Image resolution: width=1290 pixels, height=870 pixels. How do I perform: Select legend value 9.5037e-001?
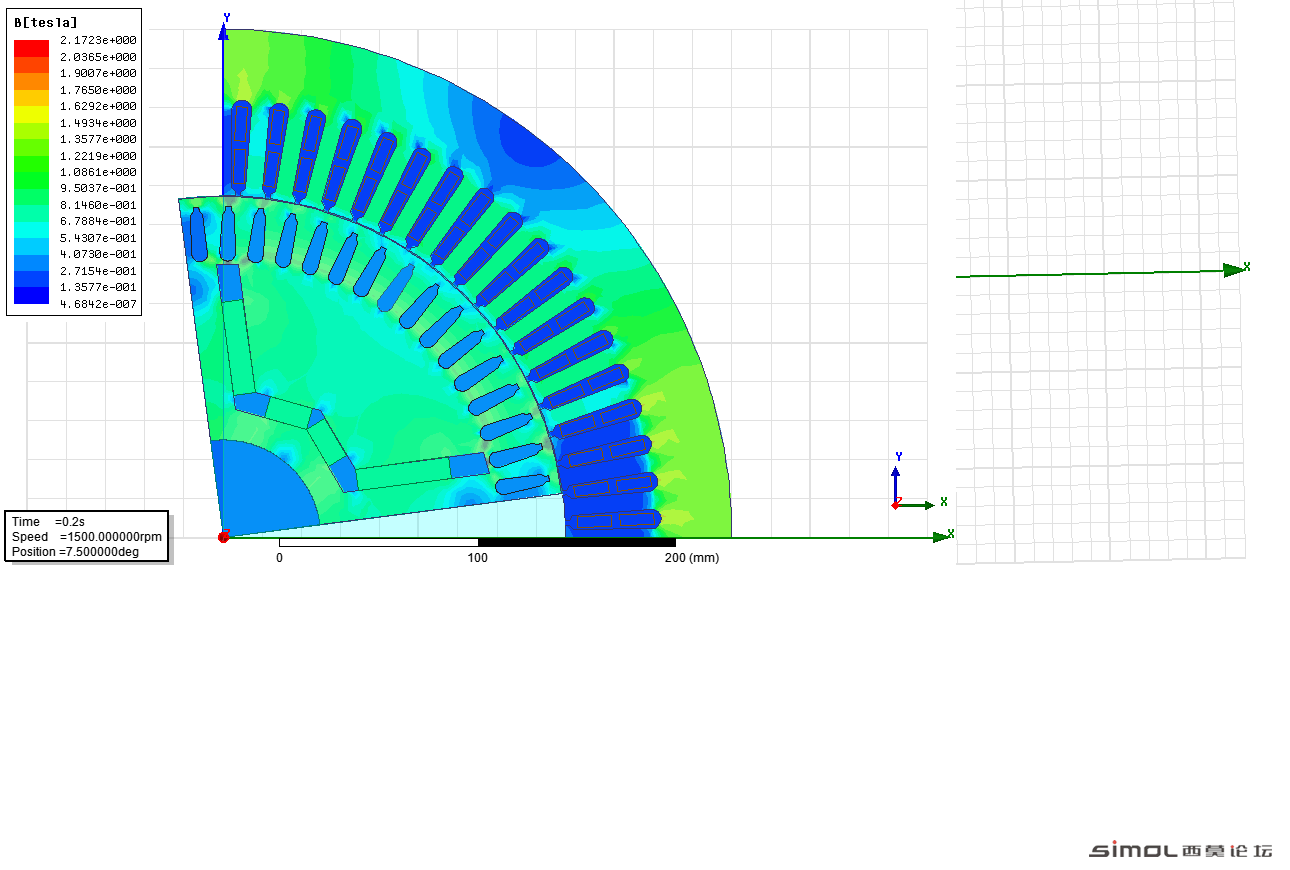pos(98,188)
